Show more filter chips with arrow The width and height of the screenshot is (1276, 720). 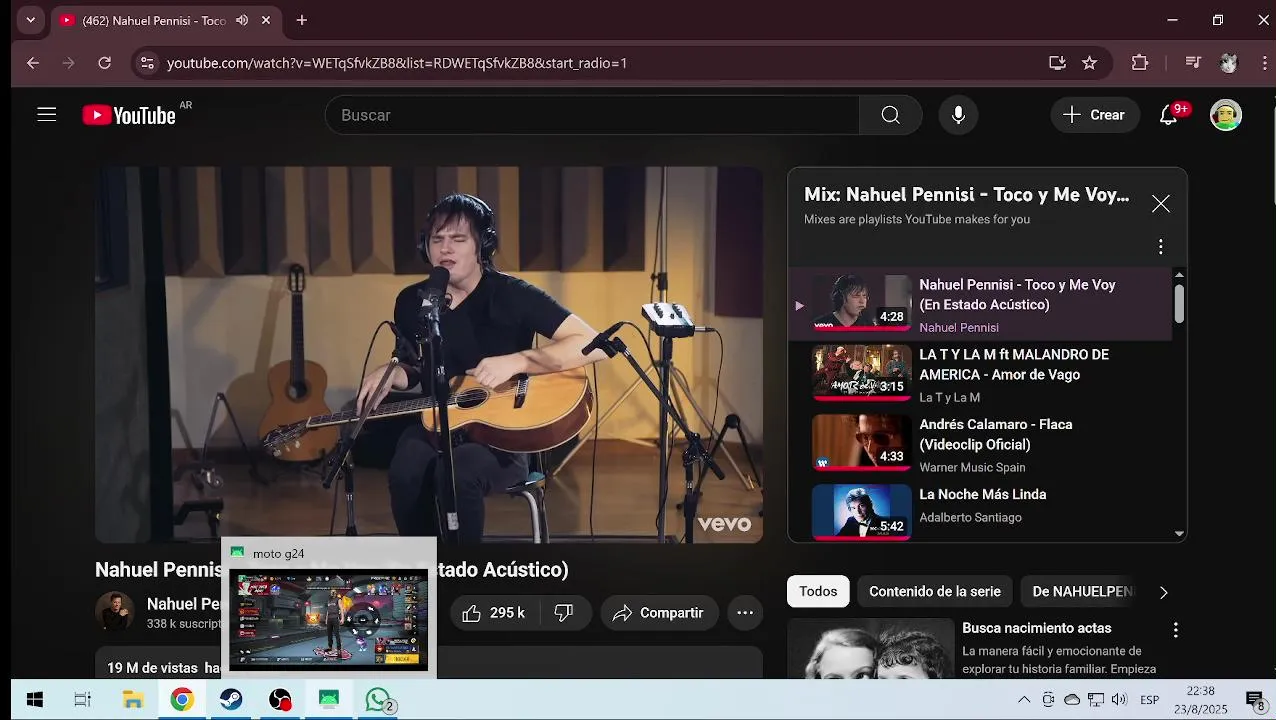pos(1163,592)
